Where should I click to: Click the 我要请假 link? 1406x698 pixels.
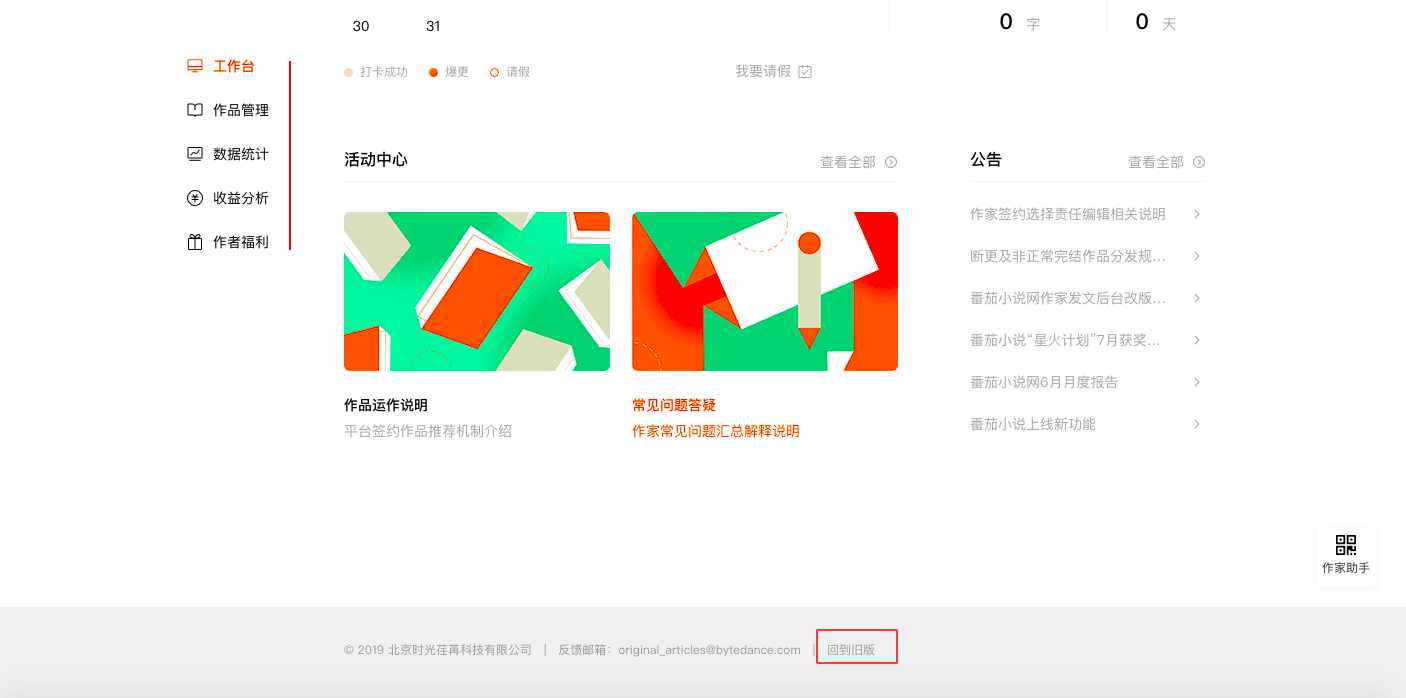[763, 71]
